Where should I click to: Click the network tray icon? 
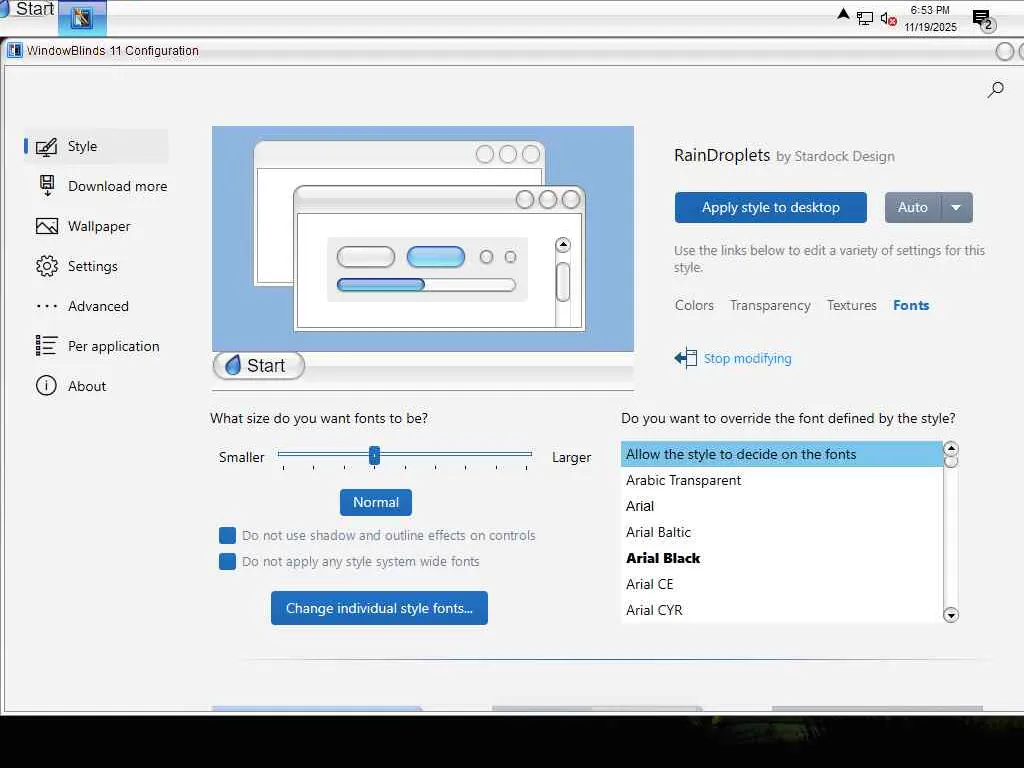tap(865, 18)
